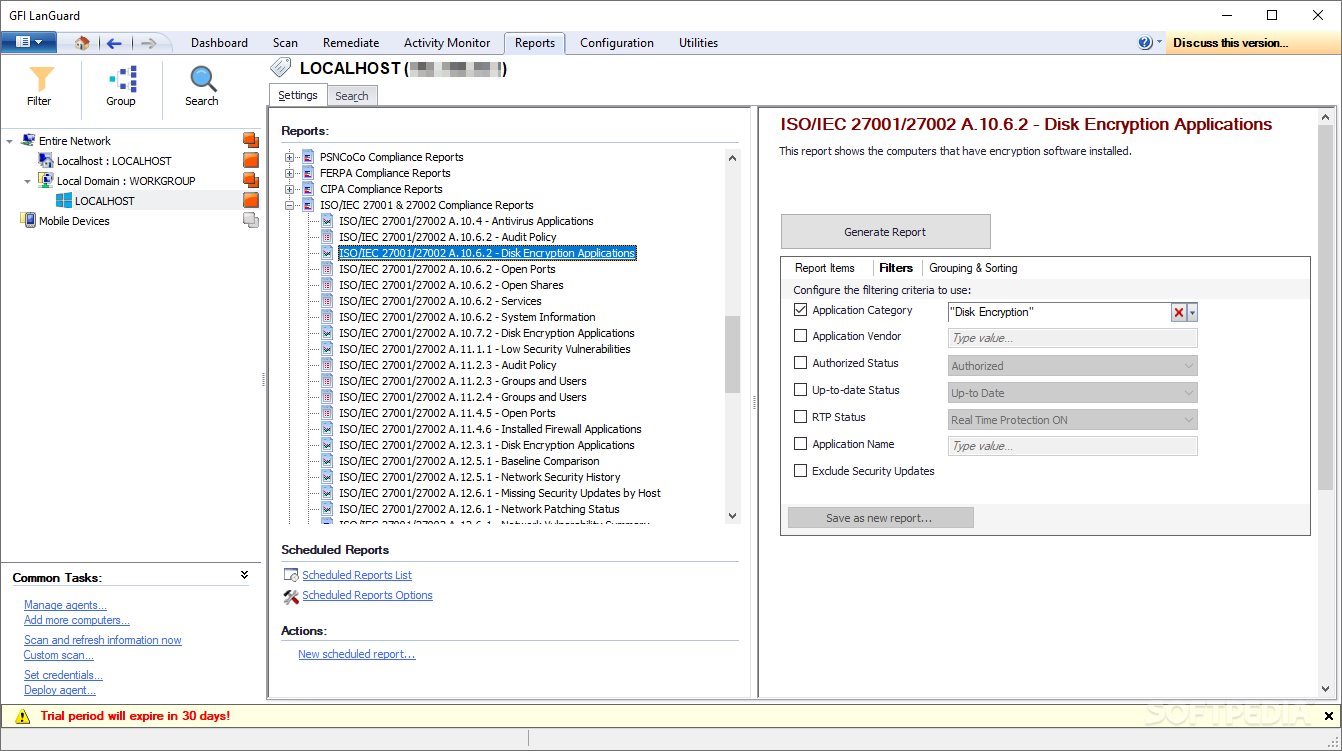Click the Discuss this version link

[x=1230, y=43]
